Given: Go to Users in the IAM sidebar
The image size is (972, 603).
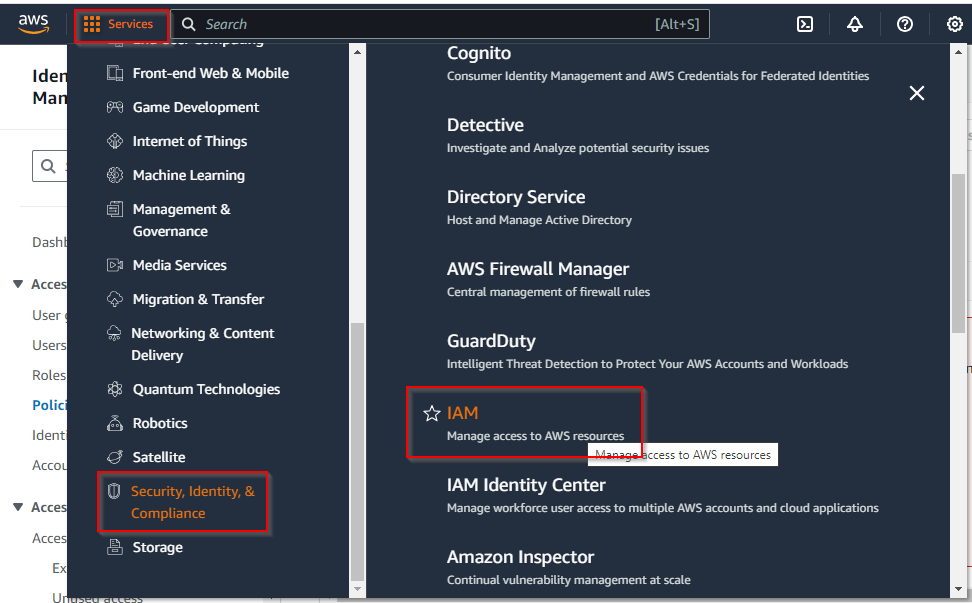Looking at the screenshot, I should point(49,345).
